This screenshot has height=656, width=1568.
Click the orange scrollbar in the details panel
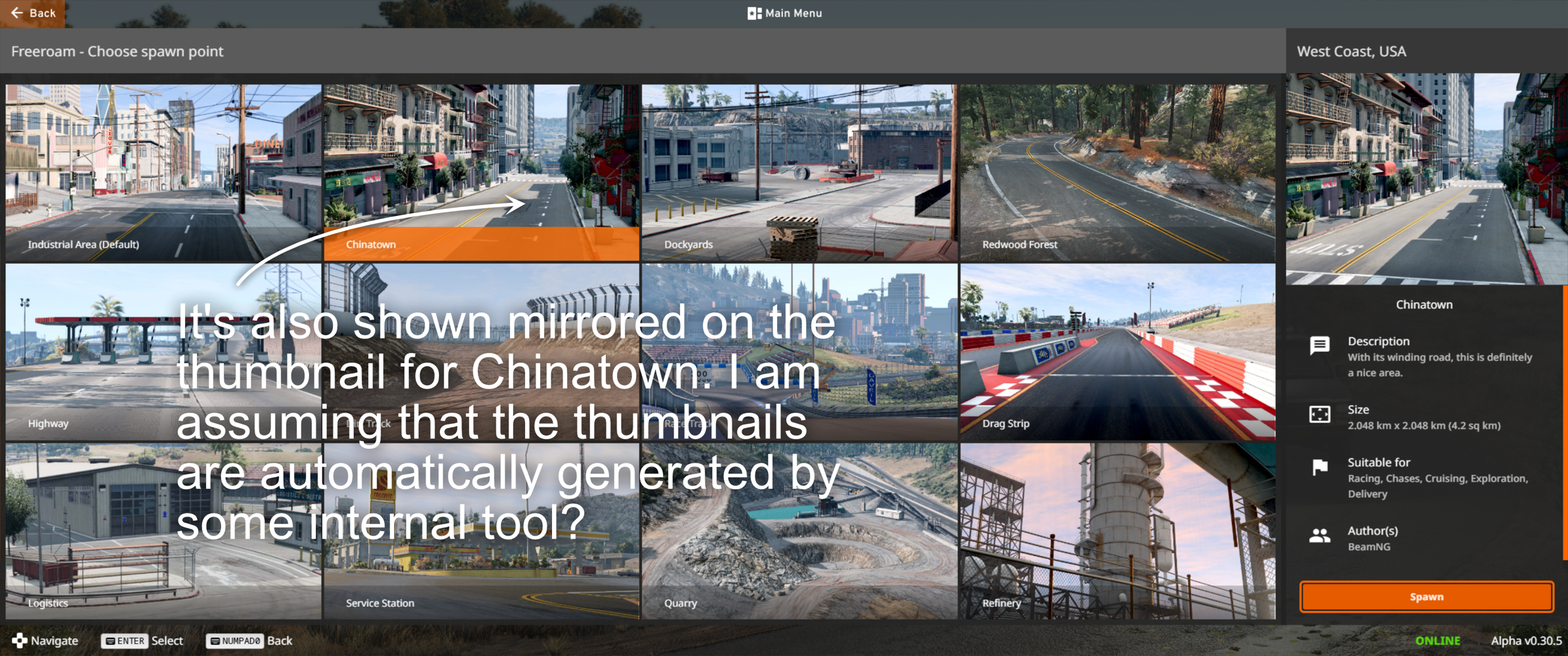[1565, 422]
